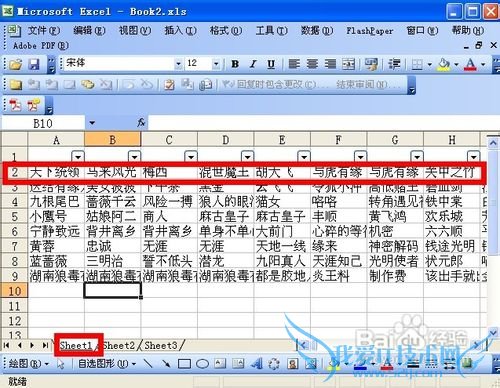This screenshot has height=388, width=500.
Task: Click the Borders icon
Action: click(x=417, y=64)
